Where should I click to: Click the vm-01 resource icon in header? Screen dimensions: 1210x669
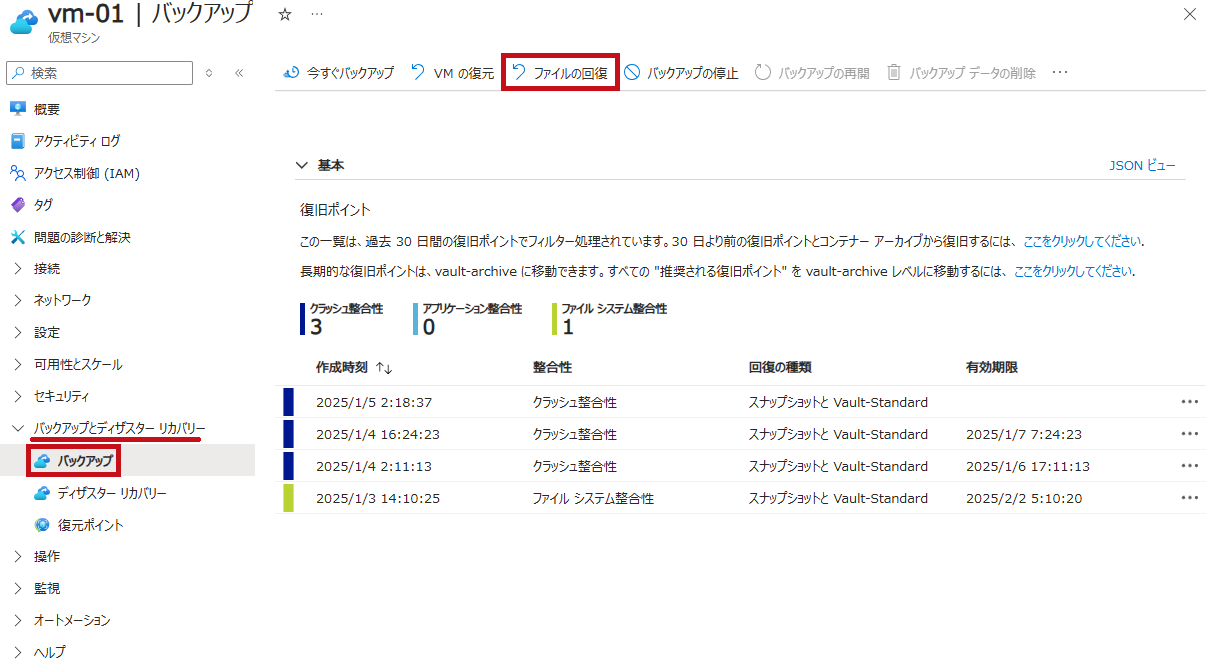pyautogui.click(x=22, y=20)
